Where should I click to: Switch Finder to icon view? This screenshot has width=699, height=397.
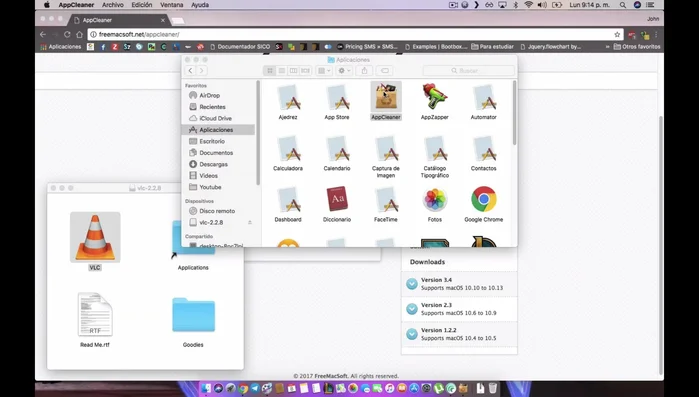(270, 70)
